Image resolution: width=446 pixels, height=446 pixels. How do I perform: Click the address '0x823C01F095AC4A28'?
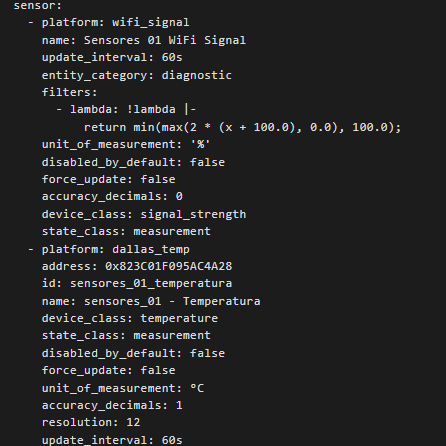coord(168,266)
